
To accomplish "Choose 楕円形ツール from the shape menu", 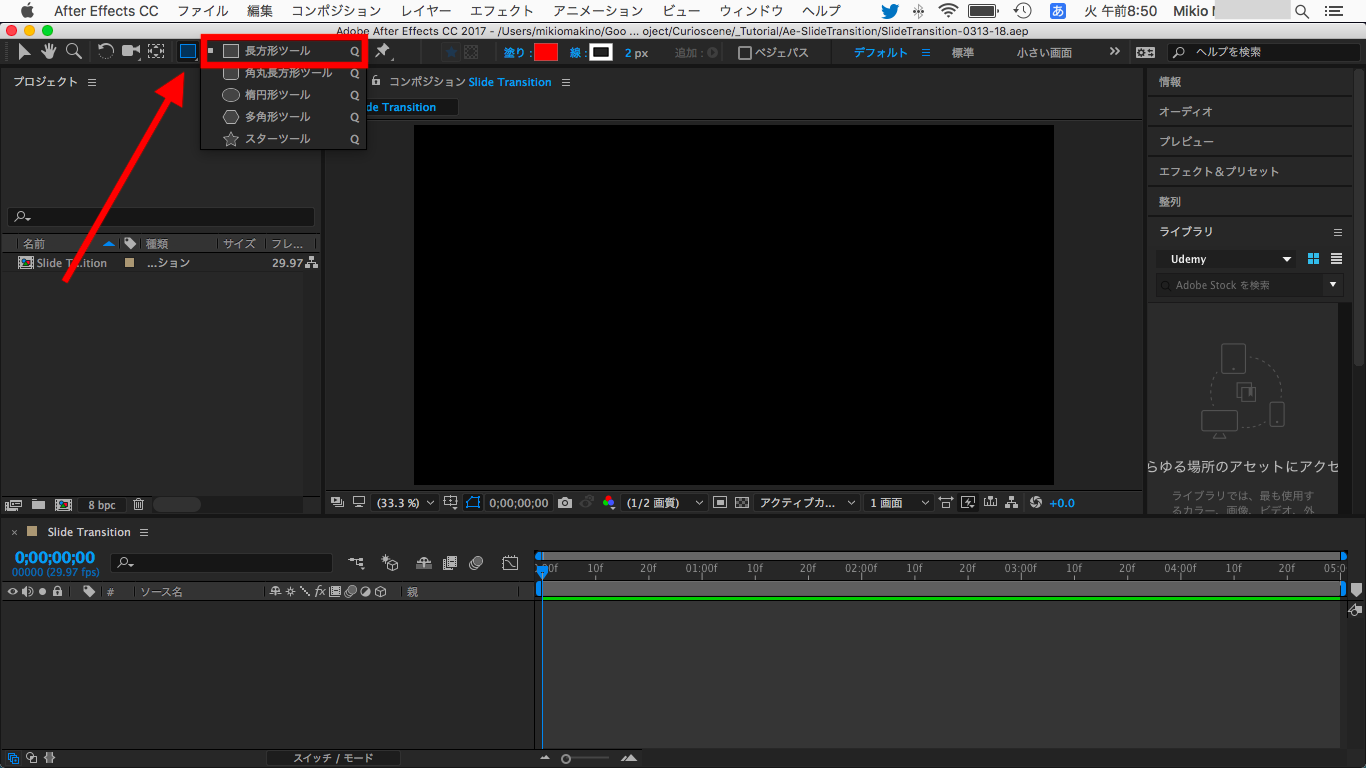I will [277, 95].
